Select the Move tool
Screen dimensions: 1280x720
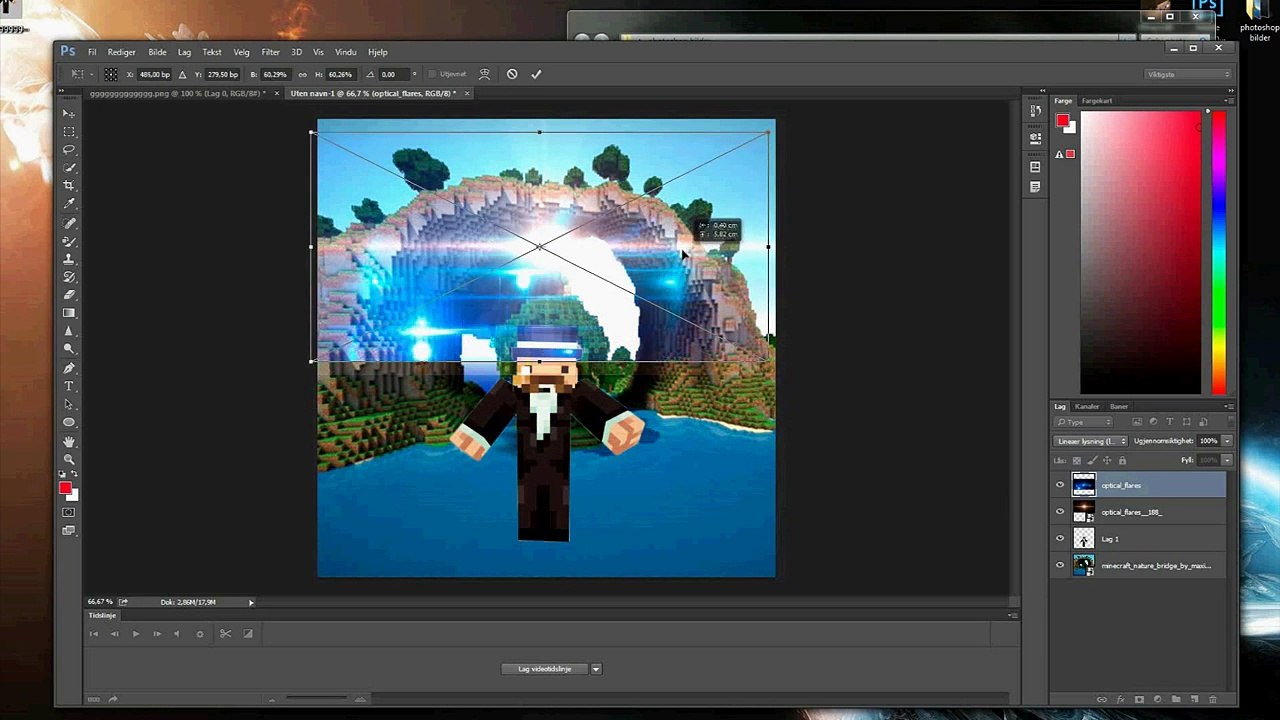pos(69,113)
